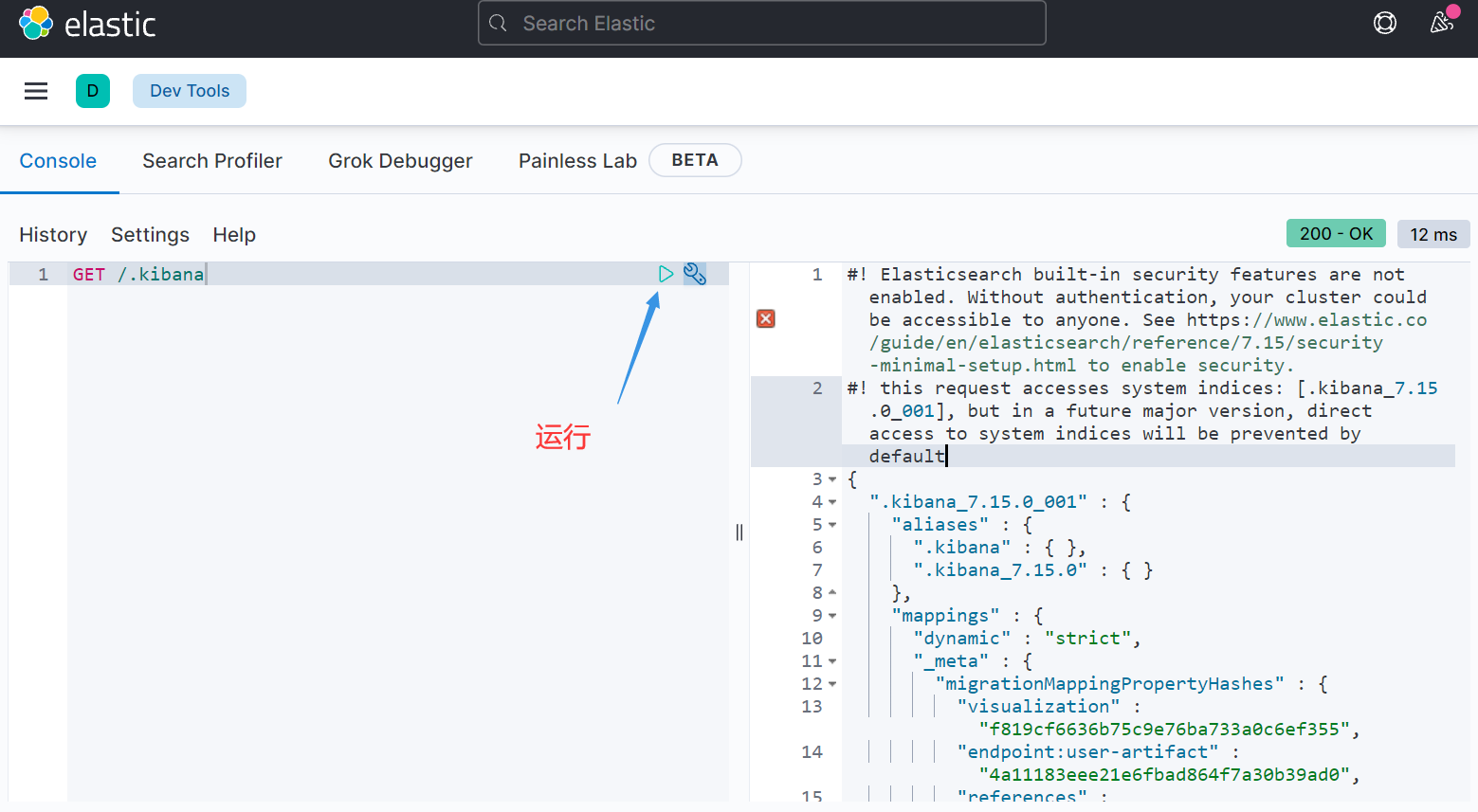This screenshot has height=812, width=1478.
Task: Collapse migrationMappingPropertyHashes on line 12
Action: coord(832,684)
